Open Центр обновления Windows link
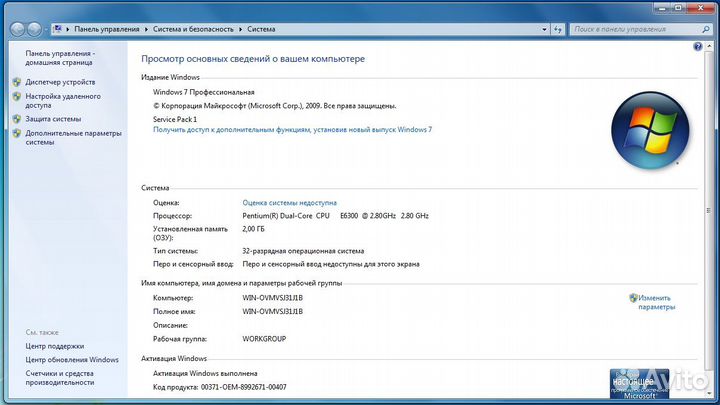Viewport: 720px width, 405px height. [72, 360]
